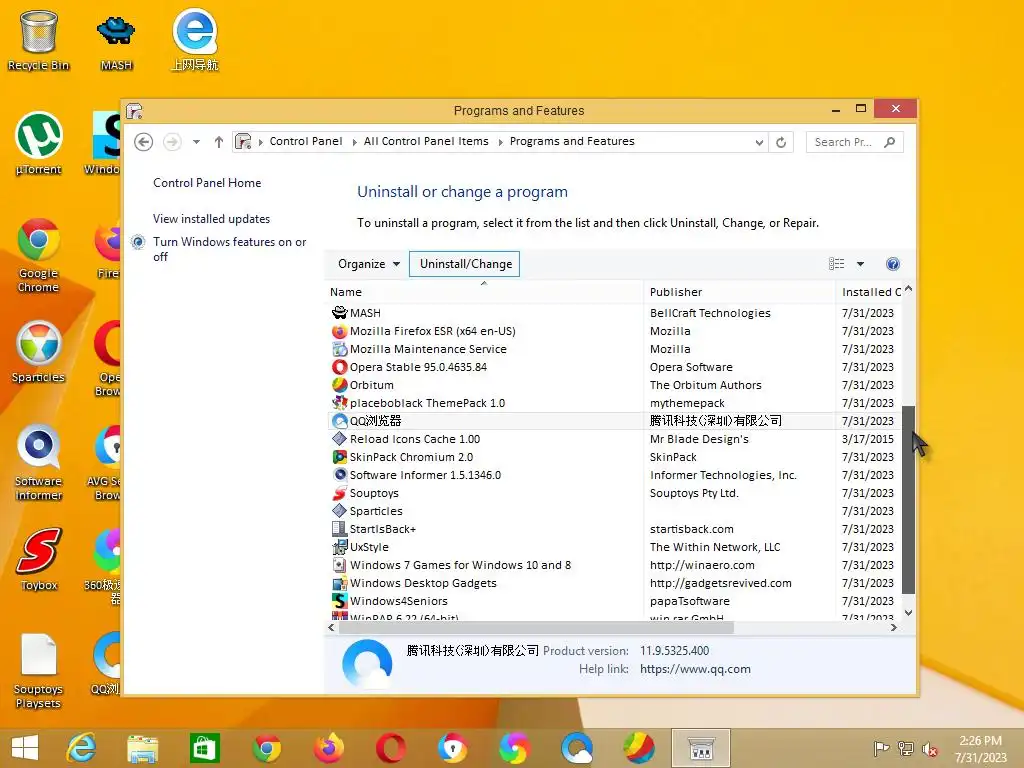Select the Orbitum program entry
The width and height of the screenshot is (1024, 768).
point(613,385)
